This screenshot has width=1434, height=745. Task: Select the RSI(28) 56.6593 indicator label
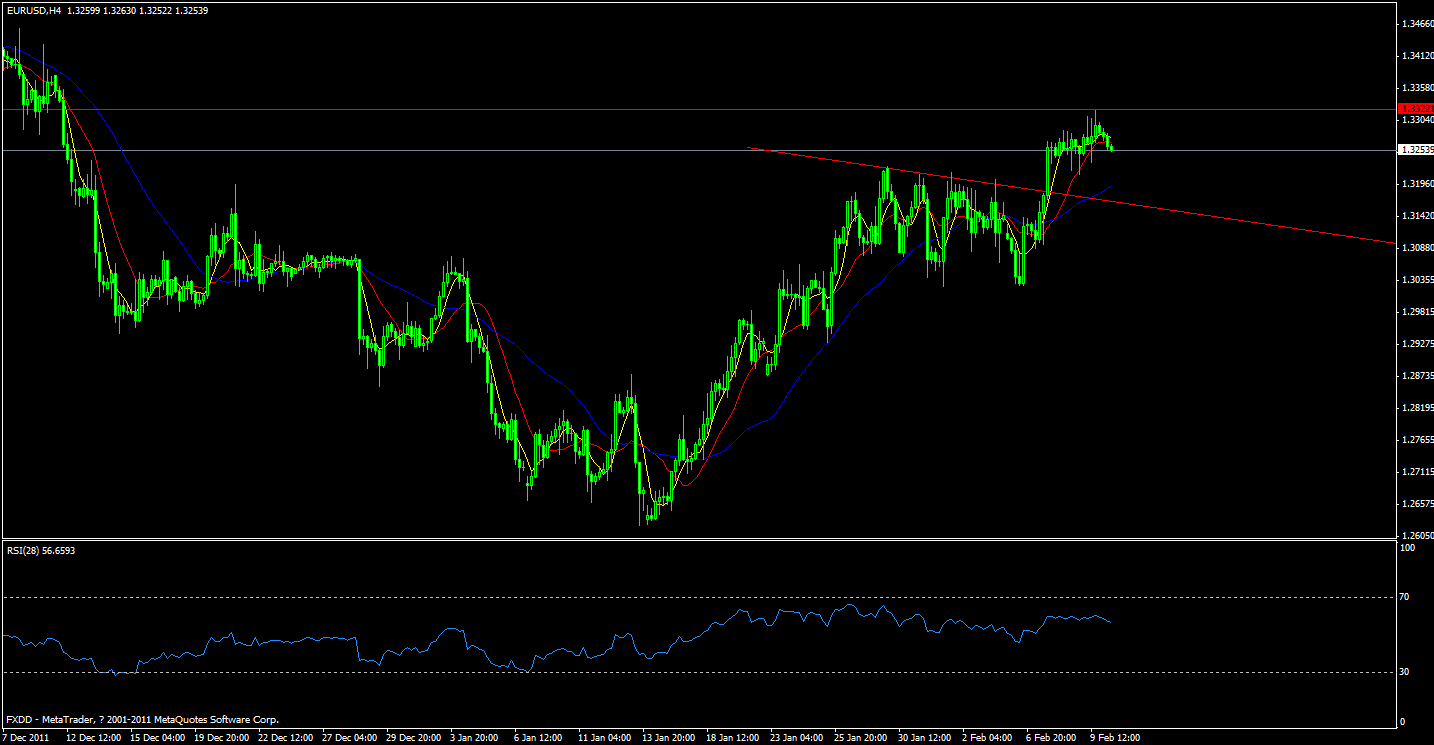coord(40,549)
